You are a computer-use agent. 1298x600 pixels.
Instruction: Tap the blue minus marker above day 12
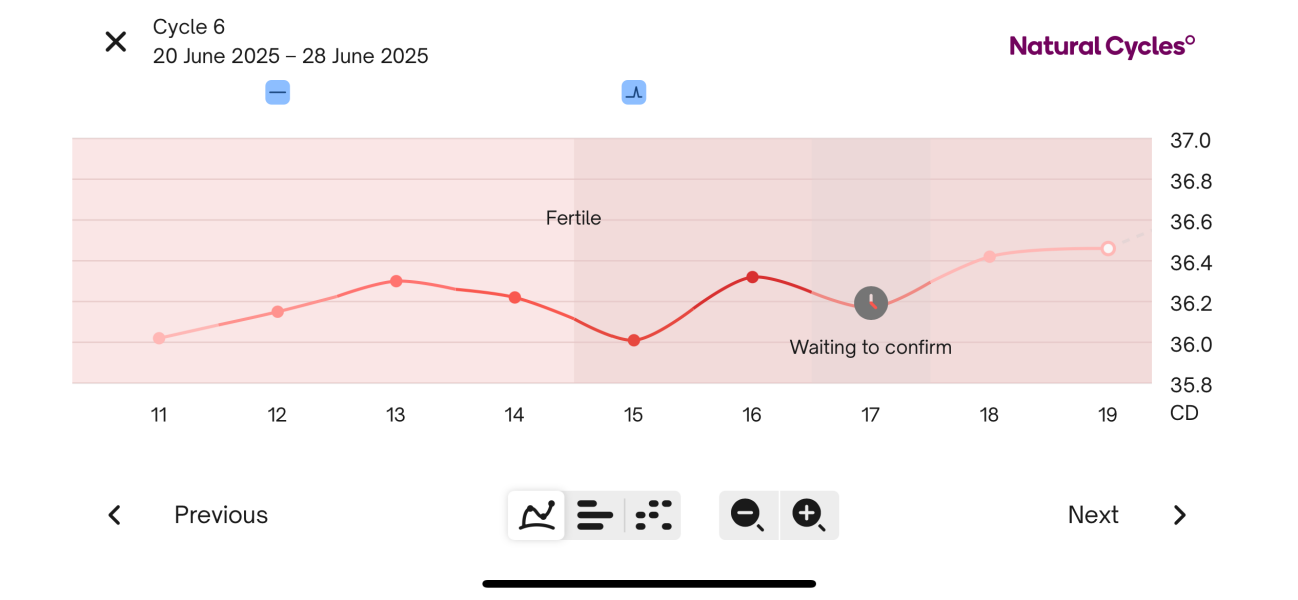[x=277, y=93]
